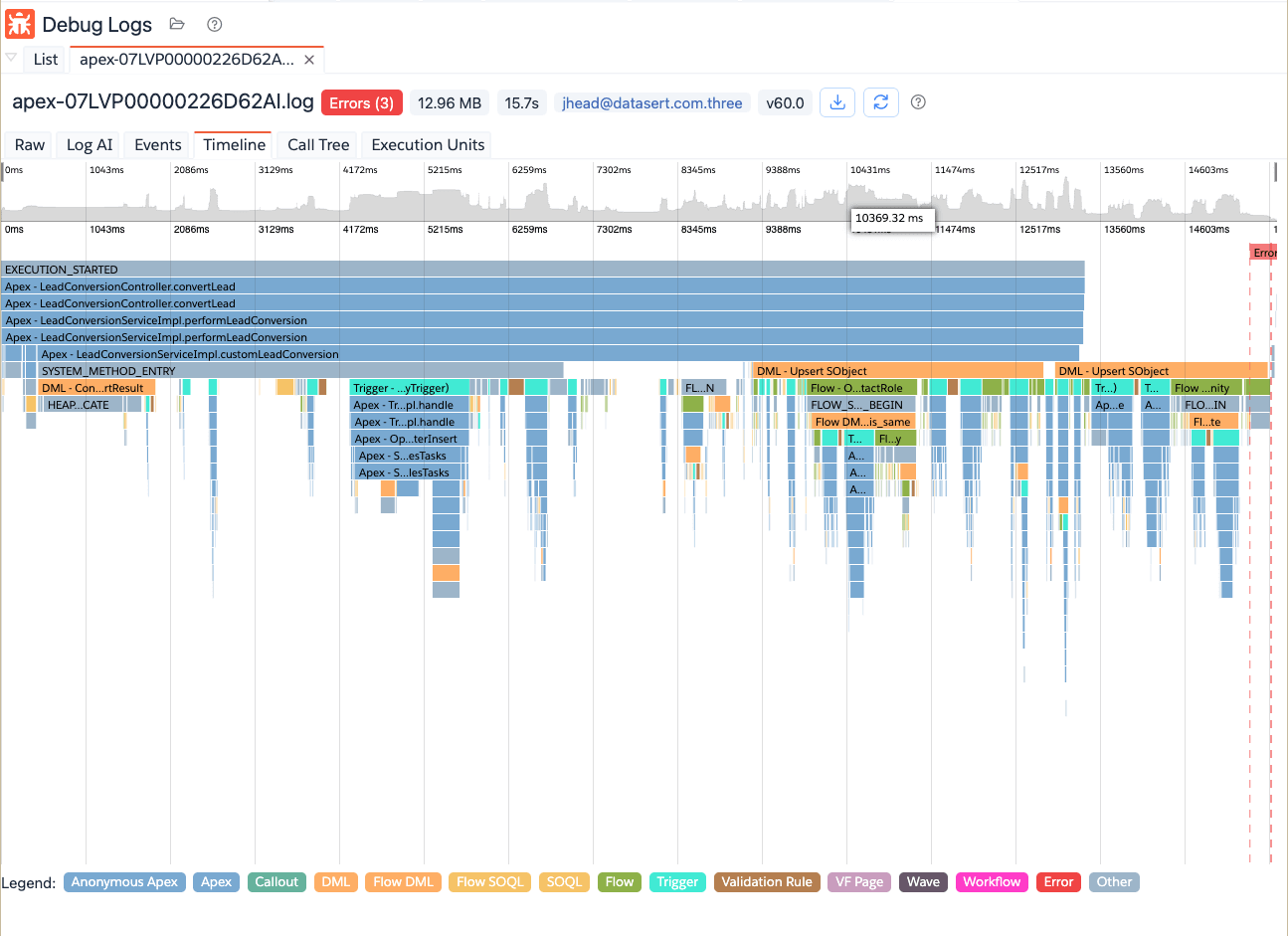Close the apex-07LVP log tab
The width and height of the screenshot is (1288, 936).
point(309,60)
